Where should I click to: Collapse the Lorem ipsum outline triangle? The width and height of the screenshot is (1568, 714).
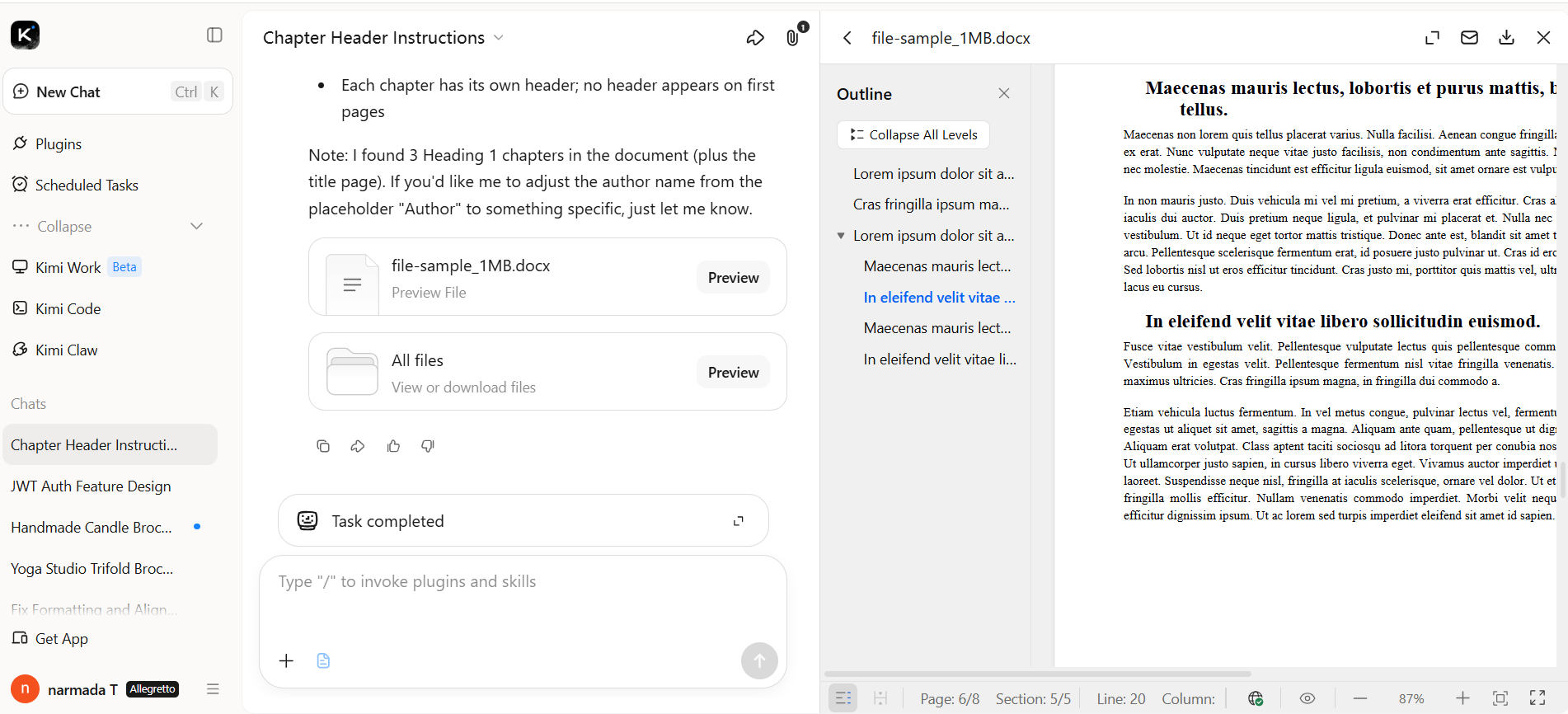pos(841,236)
